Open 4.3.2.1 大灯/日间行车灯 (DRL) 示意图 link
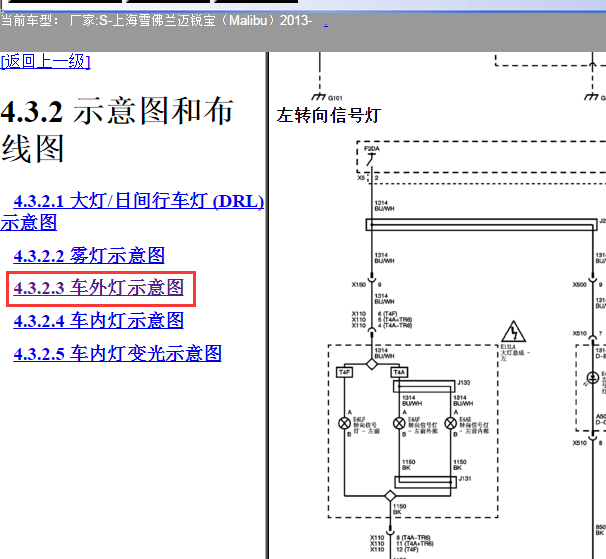Screen dimensions: 606x559 (x=132, y=211)
